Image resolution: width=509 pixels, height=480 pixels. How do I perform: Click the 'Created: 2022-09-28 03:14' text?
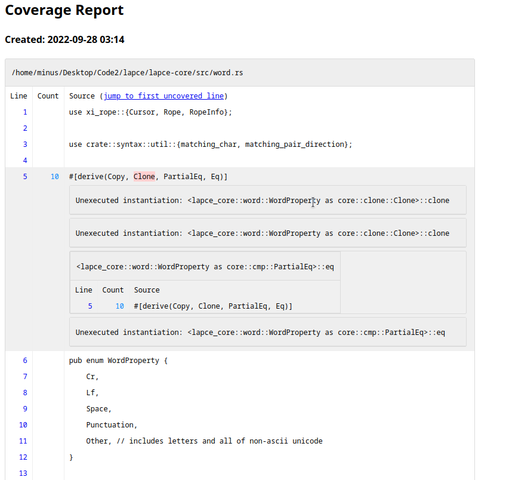[x=64, y=40]
